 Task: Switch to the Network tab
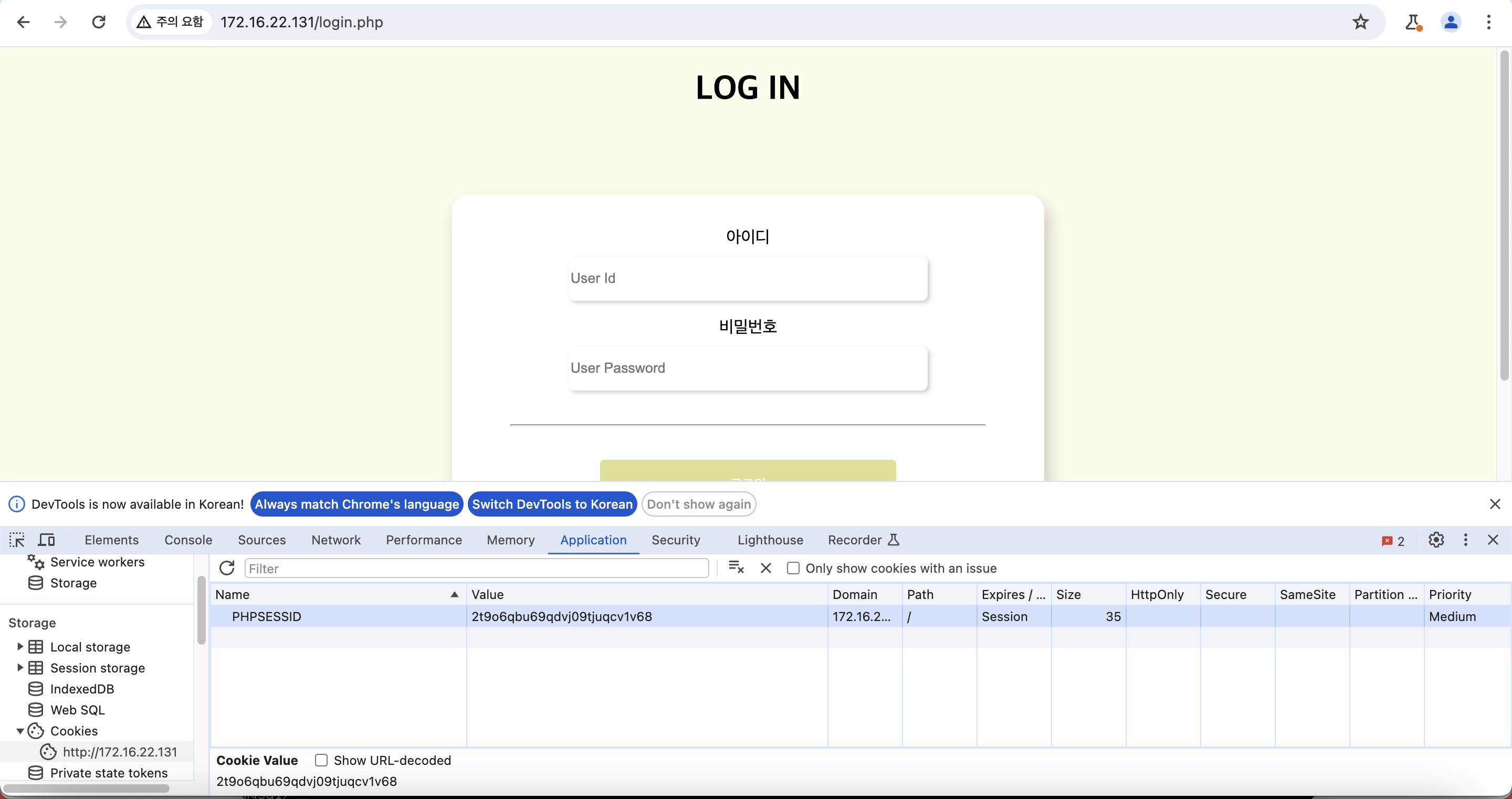coord(336,540)
